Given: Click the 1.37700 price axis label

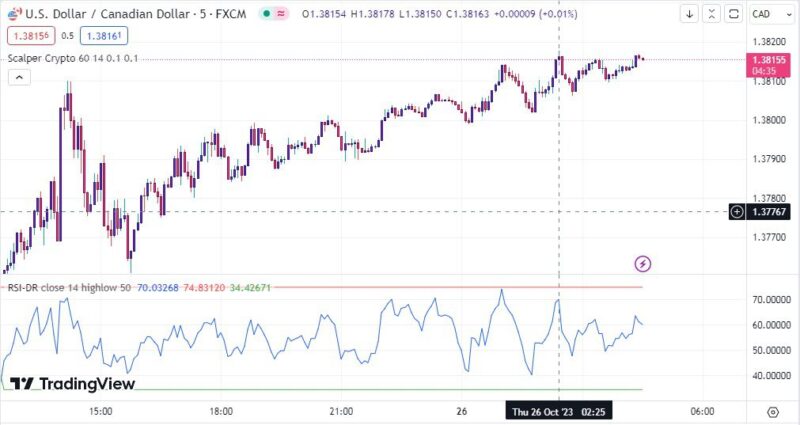Looking at the screenshot, I should coord(769,237).
